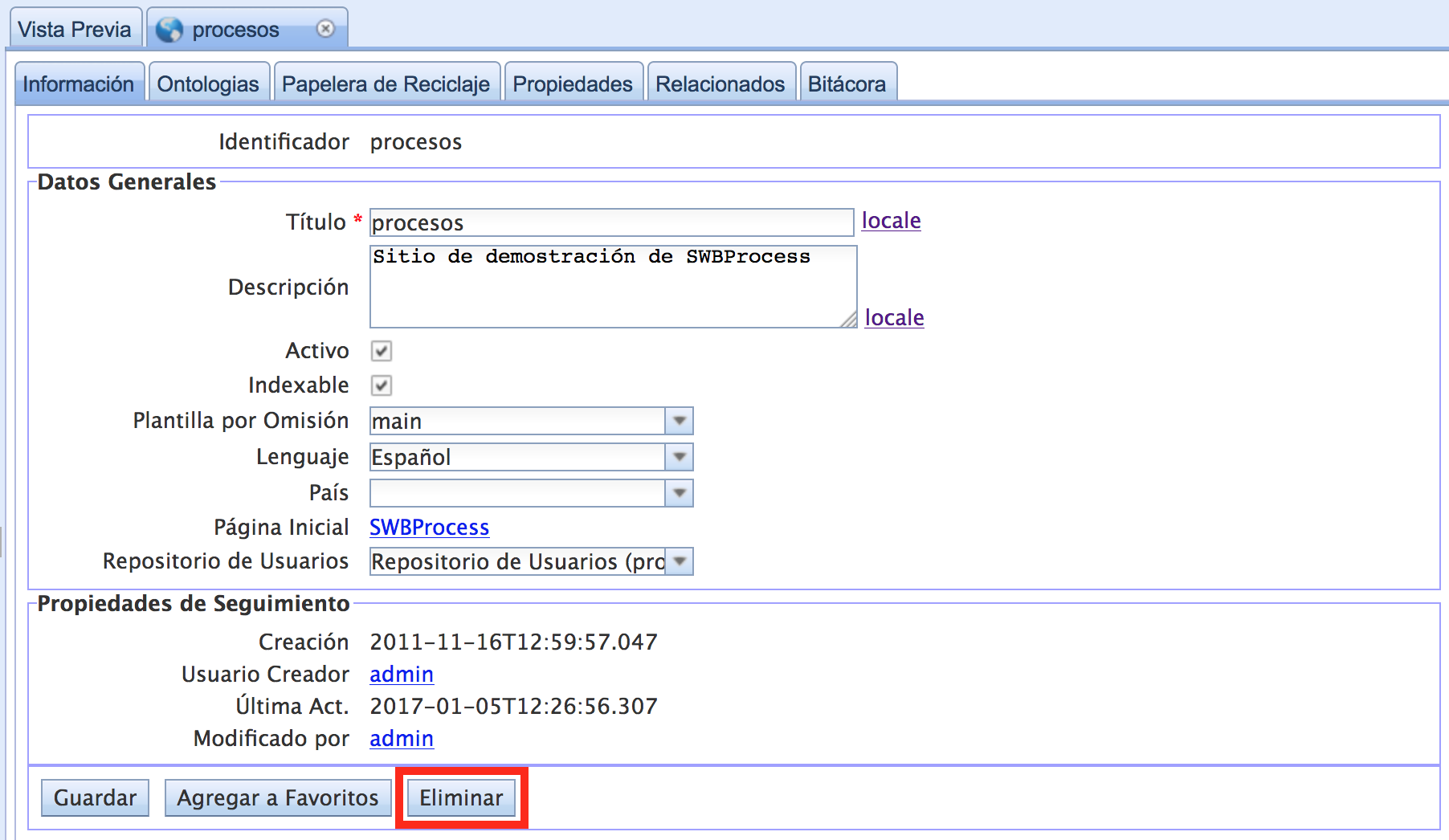Image resolution: width=1449 pixels, height=840 pixels.
Task: Click the Lenguaje field showing Español
Action: pyautogui.click(x=517, y=457)
